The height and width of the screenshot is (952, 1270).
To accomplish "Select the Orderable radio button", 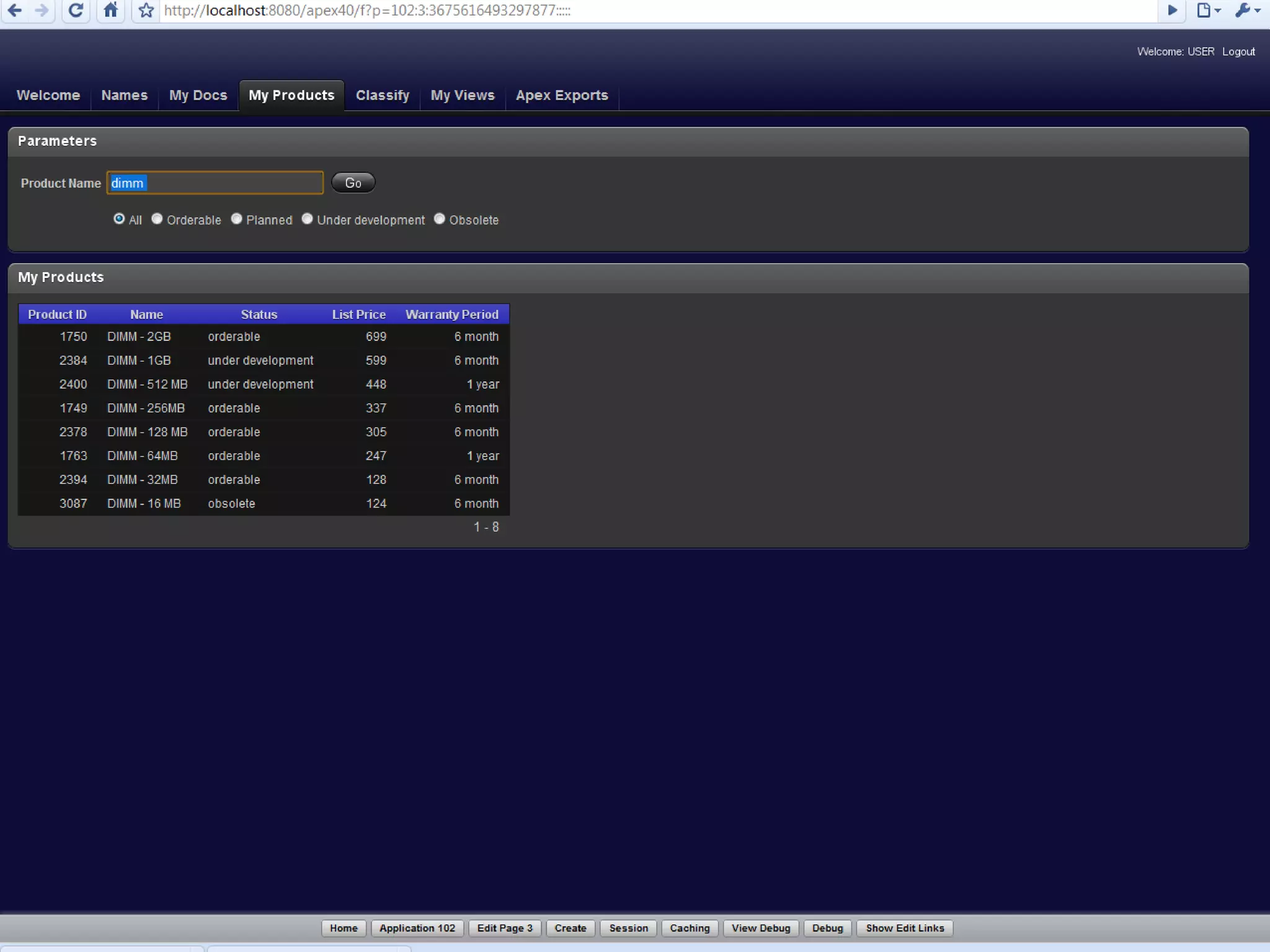I will tap(157, 219).
